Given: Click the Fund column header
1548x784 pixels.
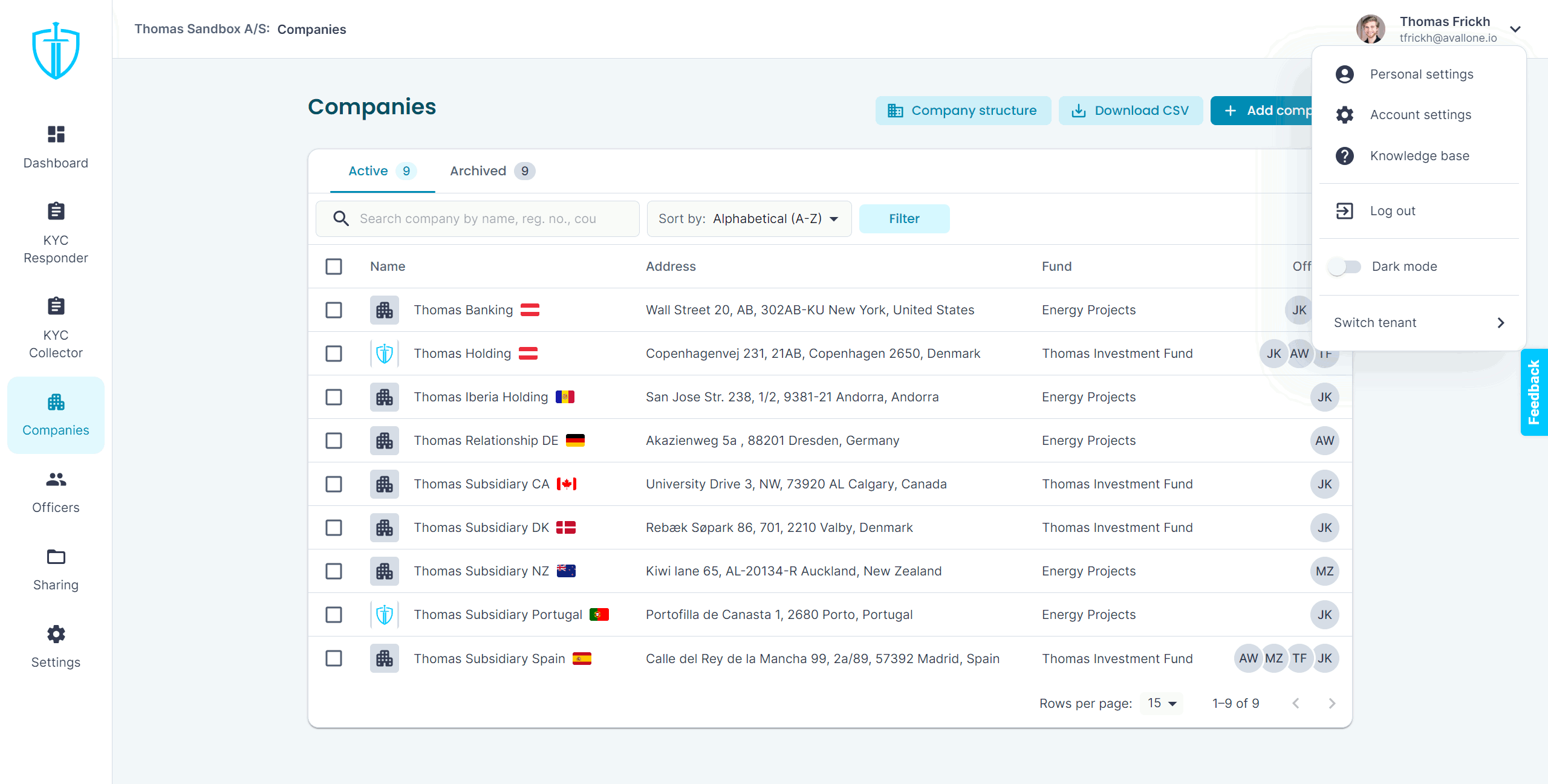Looking at the screenshot, I should pyautogui.click(x=1056, y=267).
